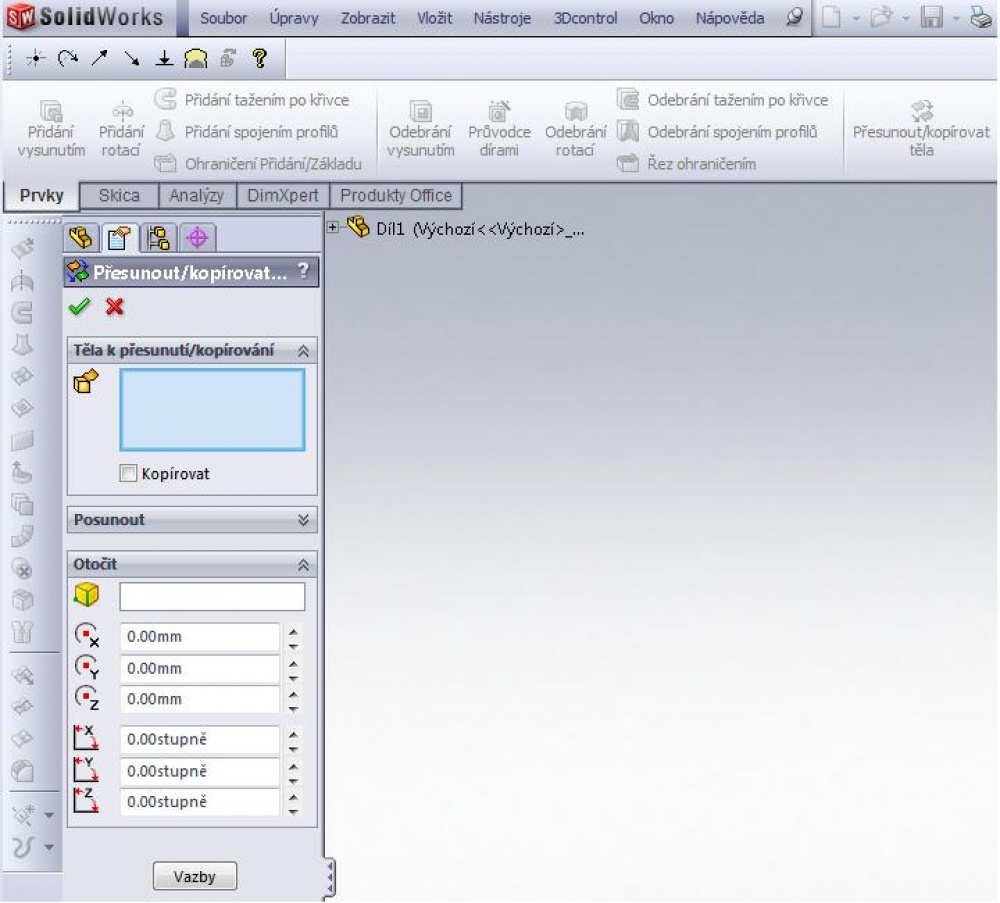Open the new document dropdown arrow
The image size is (1000, 903).
[856, 18]
